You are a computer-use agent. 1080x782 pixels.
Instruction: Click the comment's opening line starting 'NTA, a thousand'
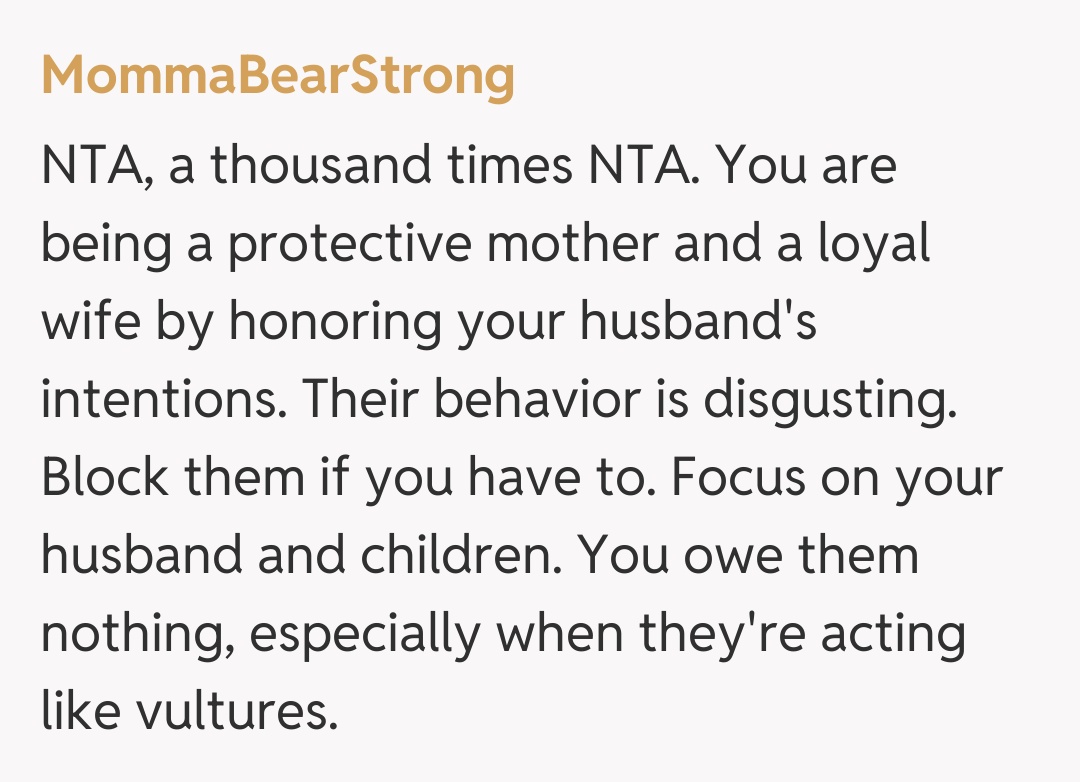point(468,166)
